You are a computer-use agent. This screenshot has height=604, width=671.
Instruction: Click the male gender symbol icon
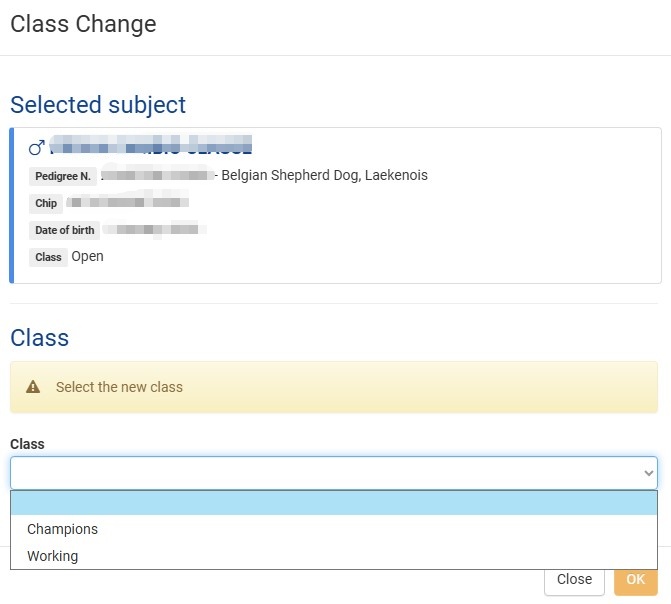point(36,149)
